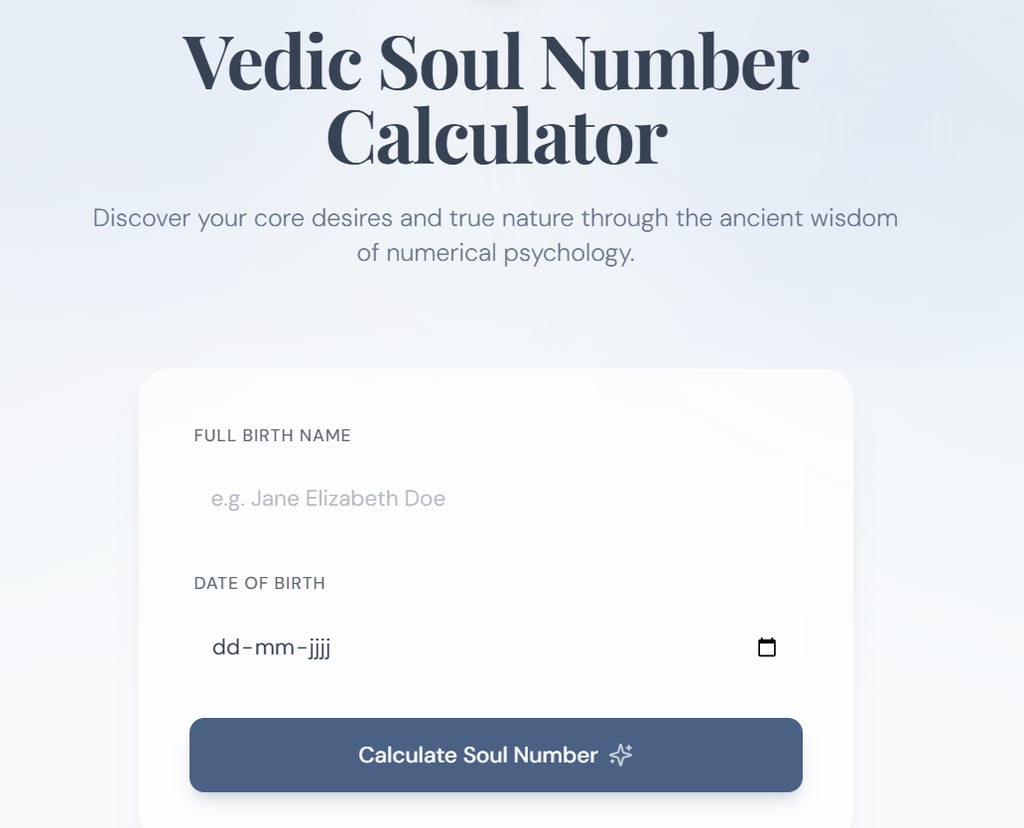
Task: Click 'of numerical psychology' subtitle line
Action: click(495, 253)
